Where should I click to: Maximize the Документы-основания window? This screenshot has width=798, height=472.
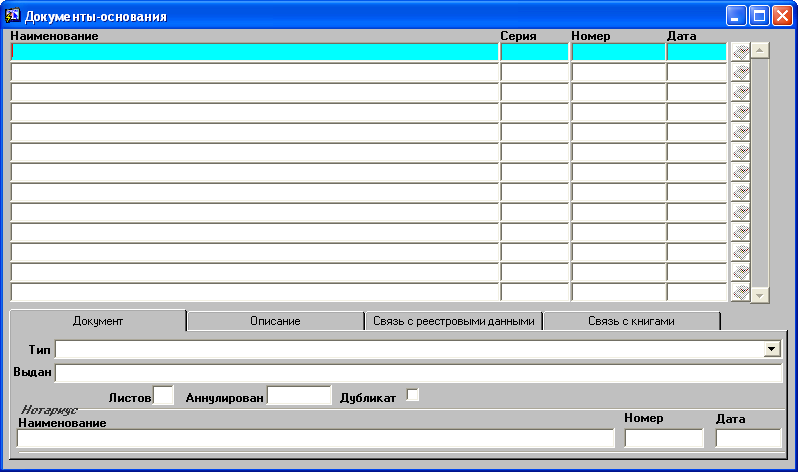(759, 16)
